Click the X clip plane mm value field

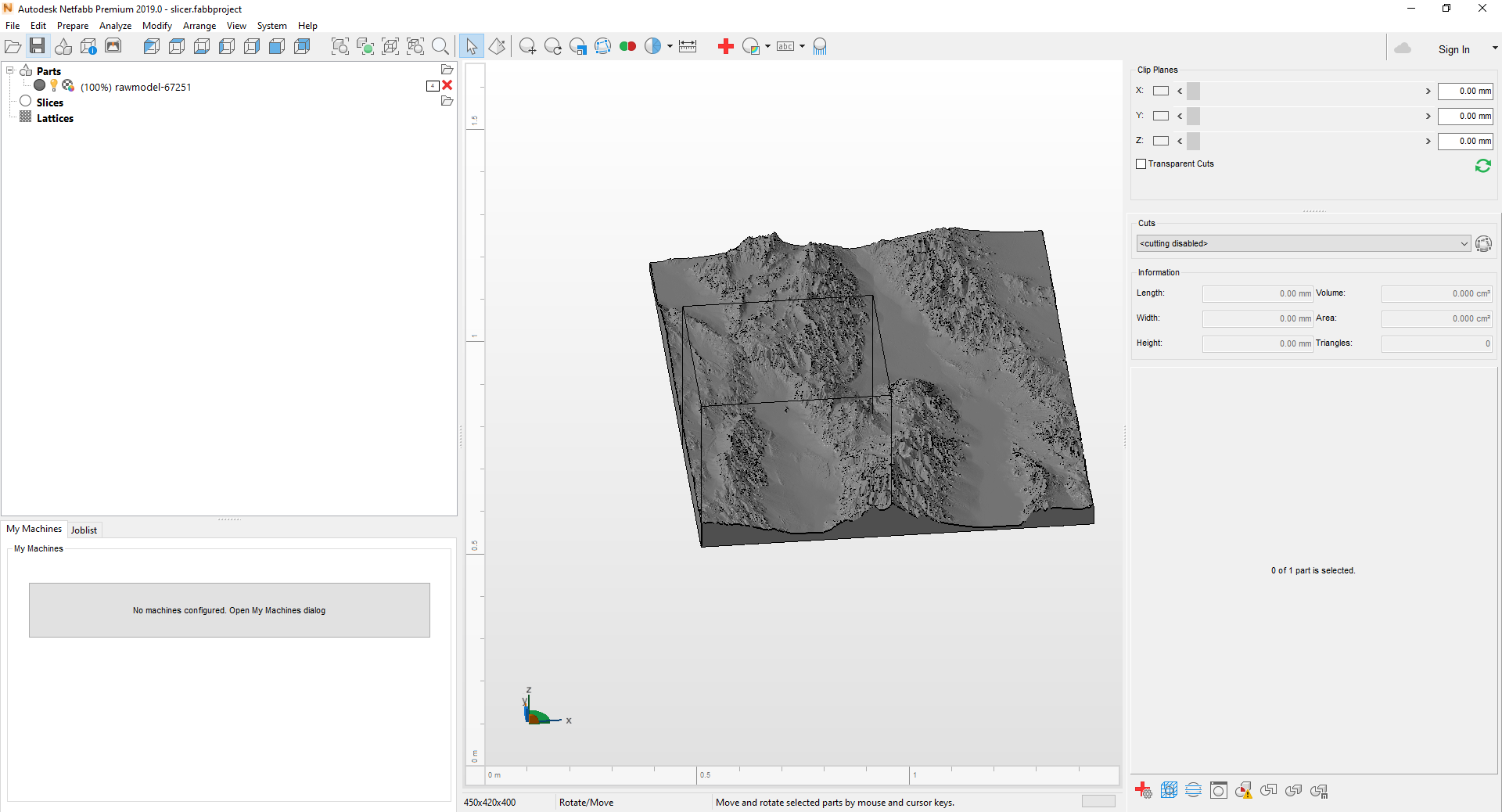(x=1465, y=92)
